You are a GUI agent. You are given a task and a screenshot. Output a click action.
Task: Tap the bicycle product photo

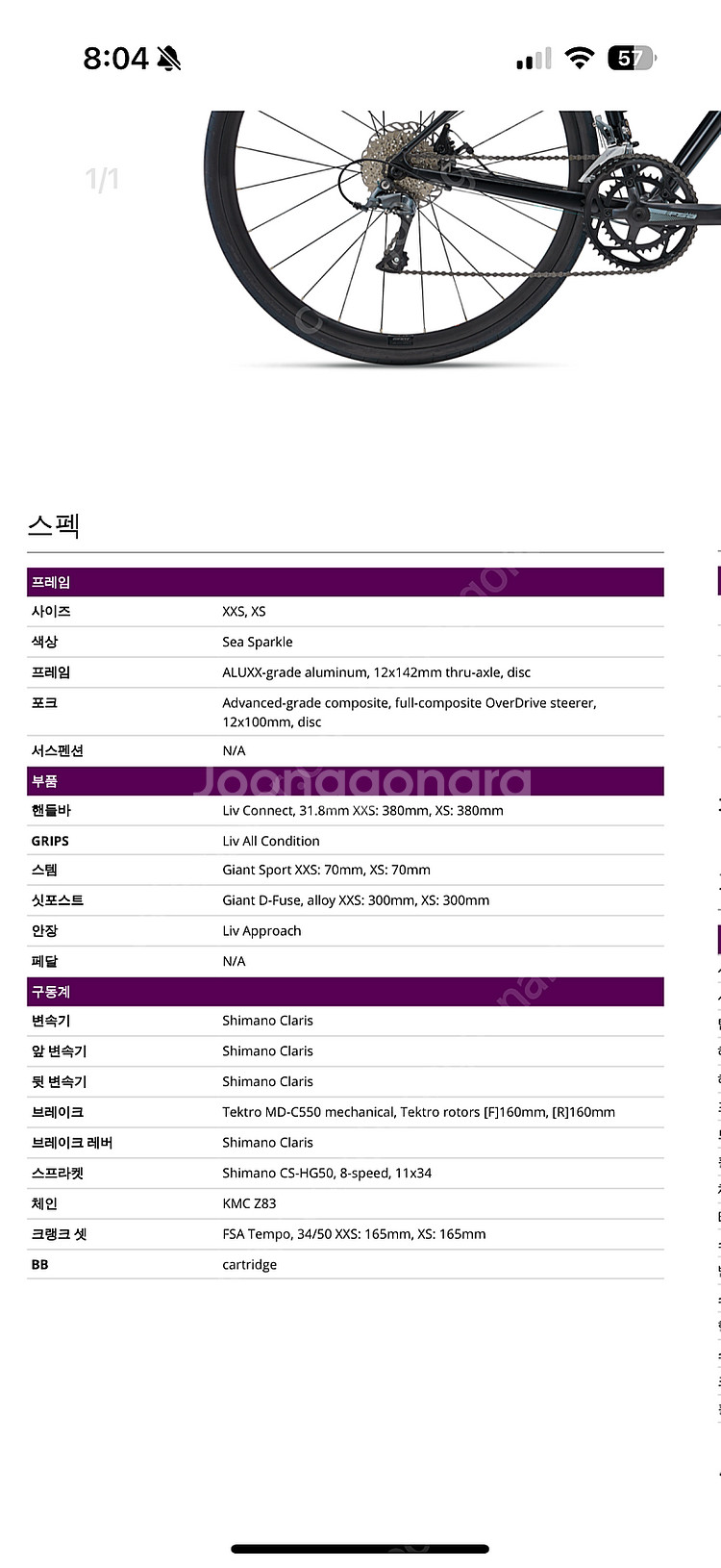tap(462, 238)
